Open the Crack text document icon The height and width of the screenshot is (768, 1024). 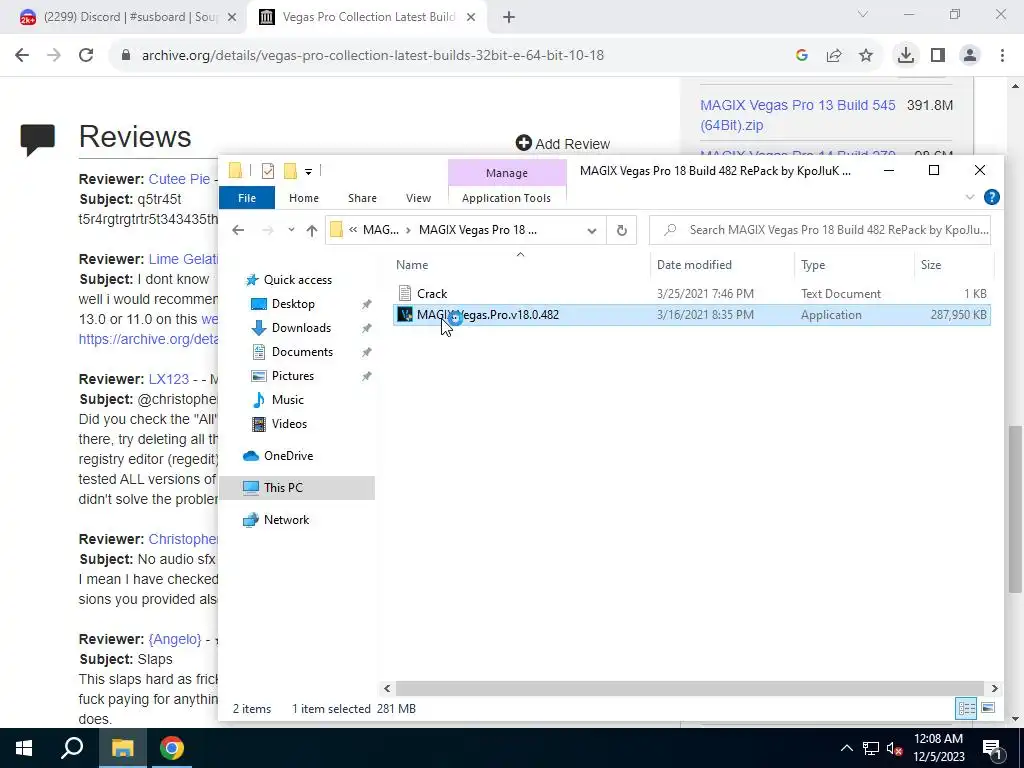tap(405, 293)
